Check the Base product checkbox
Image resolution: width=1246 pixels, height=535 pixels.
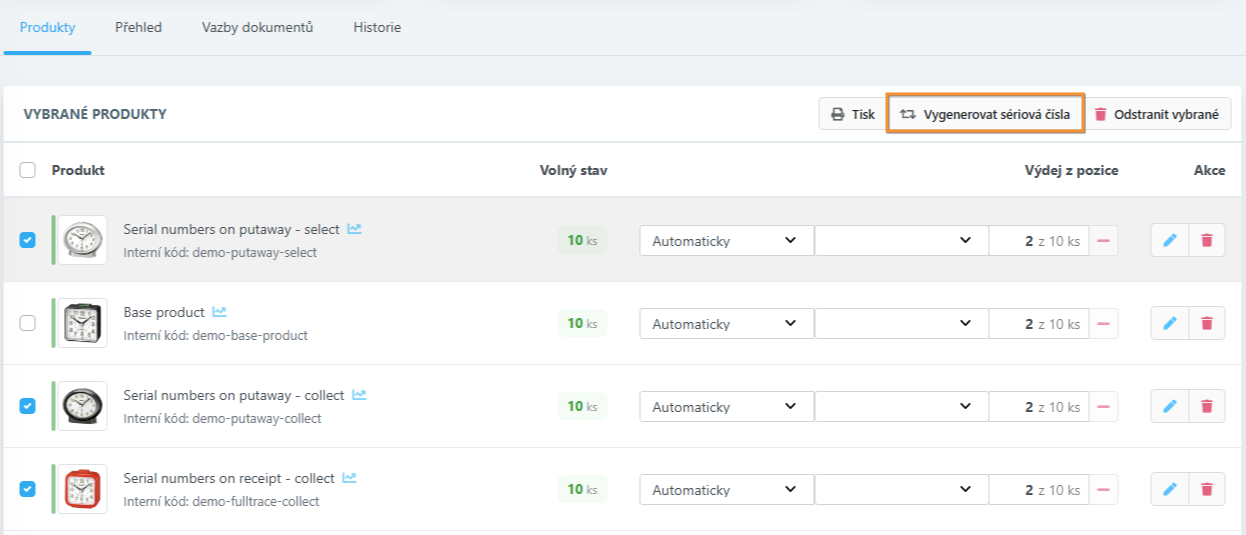28,323
